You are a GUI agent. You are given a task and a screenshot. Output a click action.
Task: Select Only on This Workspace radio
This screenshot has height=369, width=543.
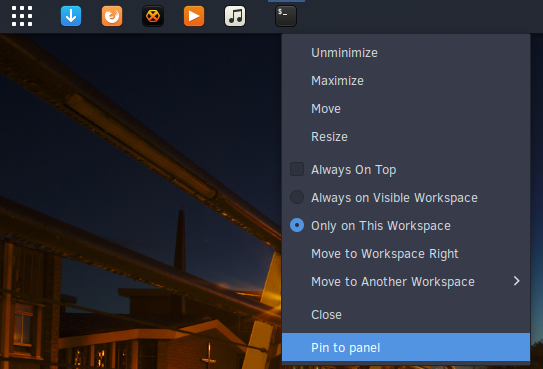point(297,225)
